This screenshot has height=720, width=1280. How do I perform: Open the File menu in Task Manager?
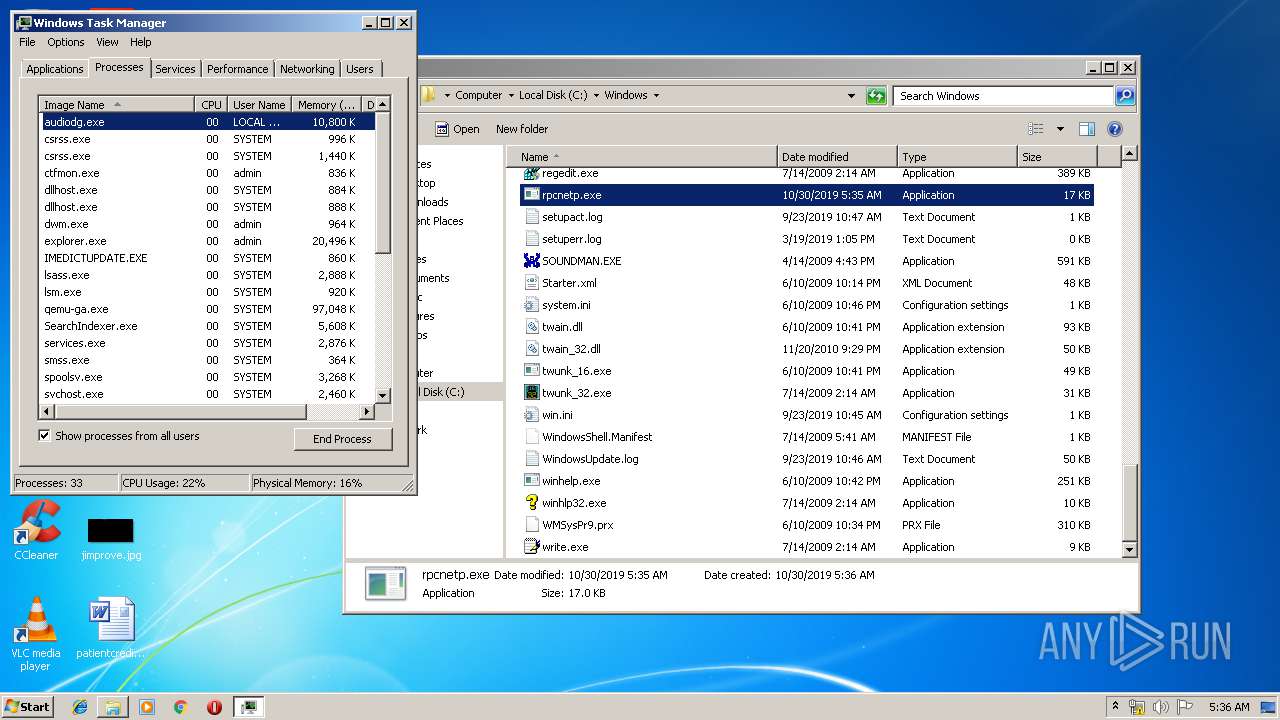pos(27,42)
